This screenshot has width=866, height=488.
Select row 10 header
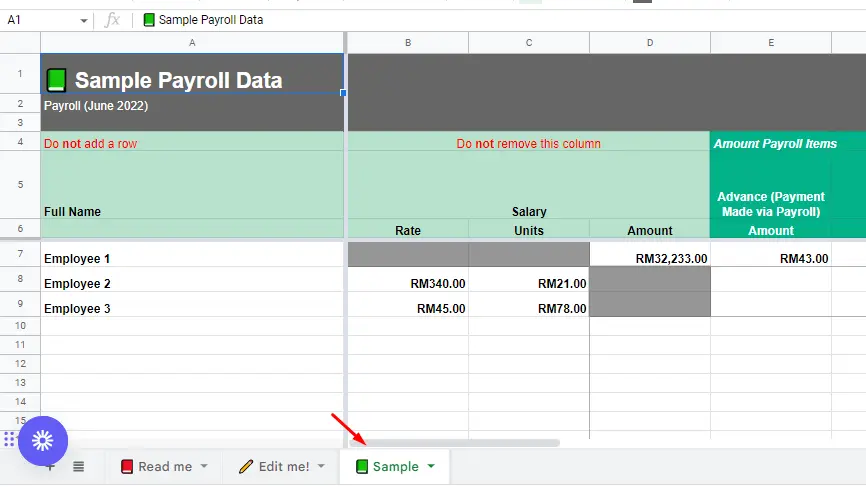pos(20,326)
